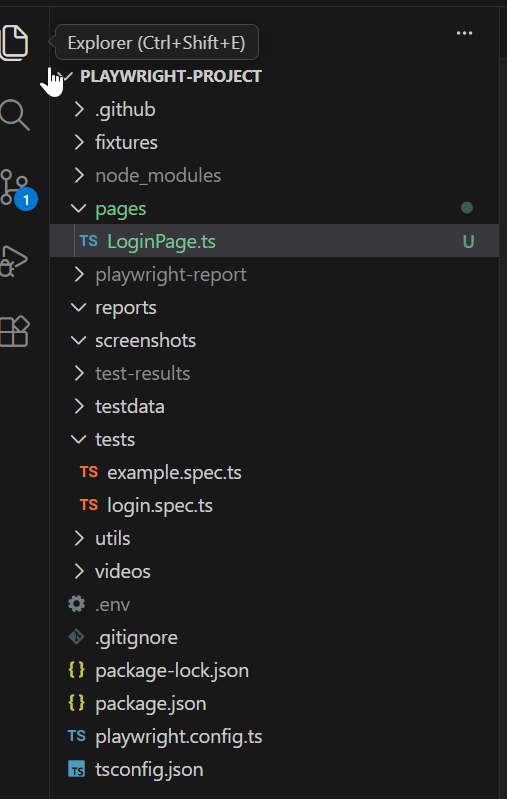Click the braces icon beside package-lock.json
507x799 pixels.
tap(76, 670)
